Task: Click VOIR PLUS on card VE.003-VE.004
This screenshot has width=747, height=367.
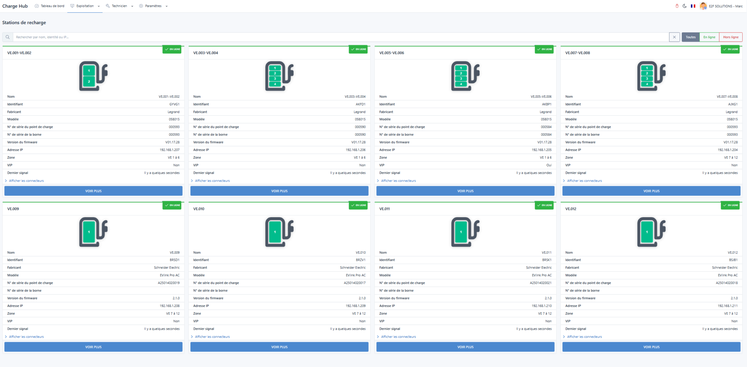Action: (279, 191)
